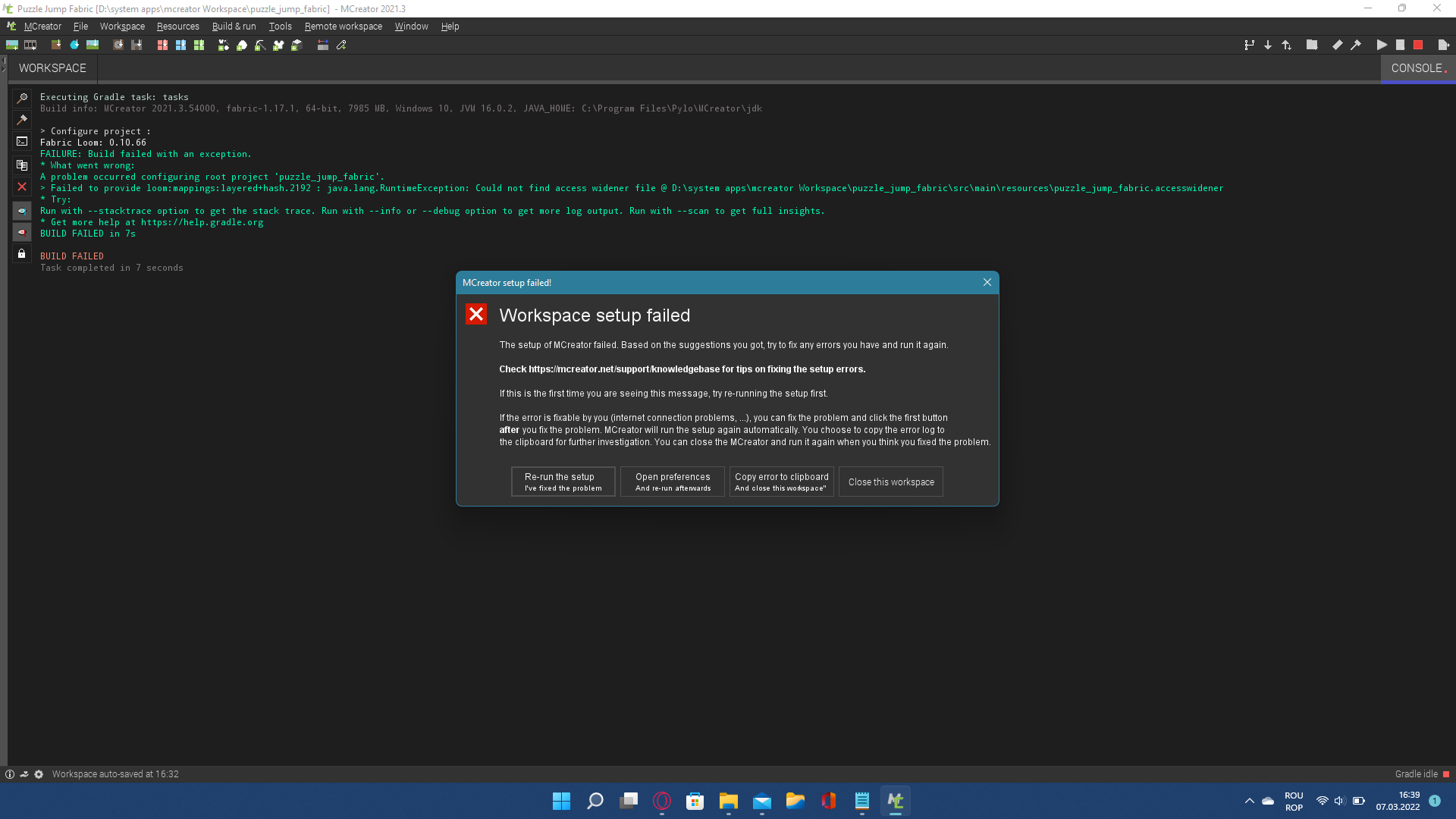Switch to the WORKSPACE tab
Image resolution: width=1456 pixels, height=819 pixels.
[51, 67]
